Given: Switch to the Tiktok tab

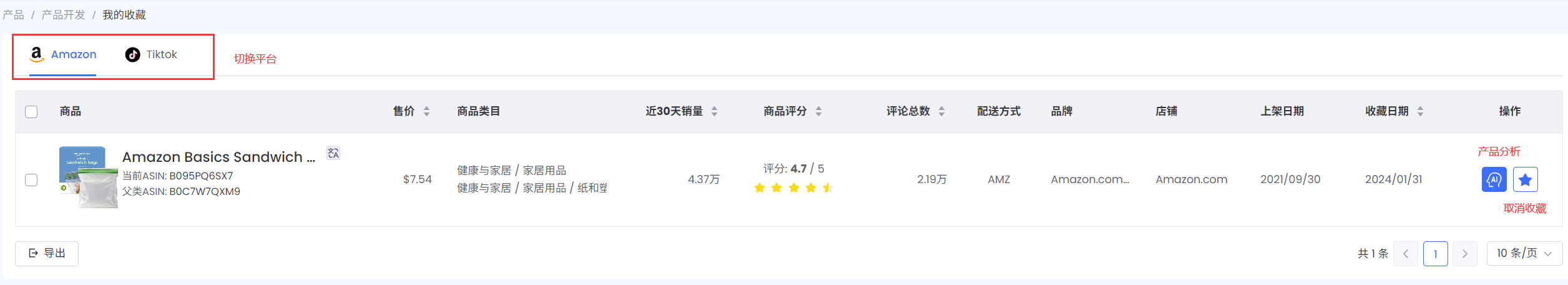Looking at the screenshot, I should [152, 55].
